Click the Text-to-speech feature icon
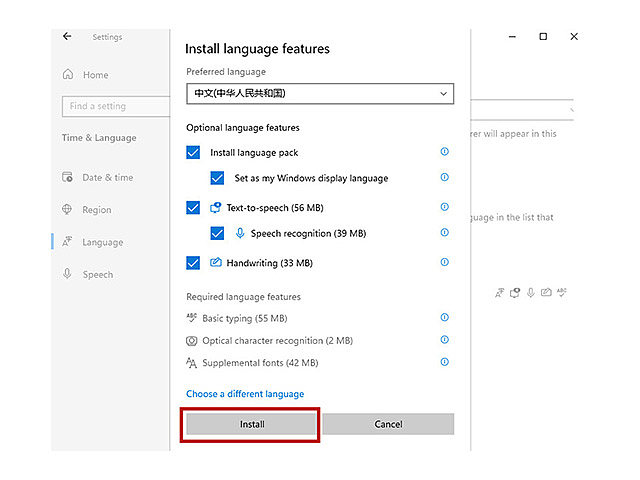 216,208
